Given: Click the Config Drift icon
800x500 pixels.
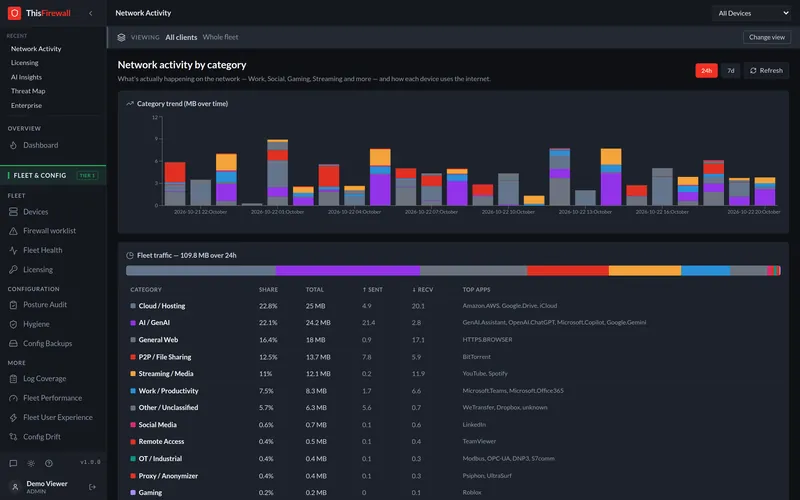Looking at the screenshot, I should 13,437.
